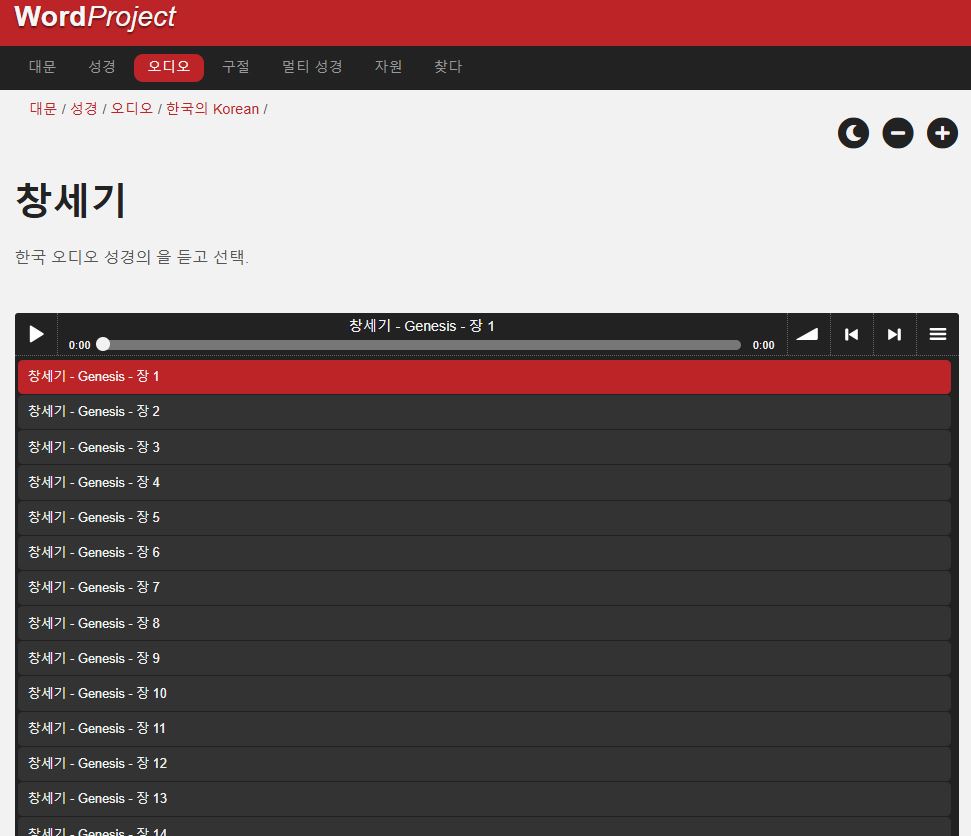Screen dimensions: 971x836
Task: Open the 찾다 search menu
Action: click(447, 67)
